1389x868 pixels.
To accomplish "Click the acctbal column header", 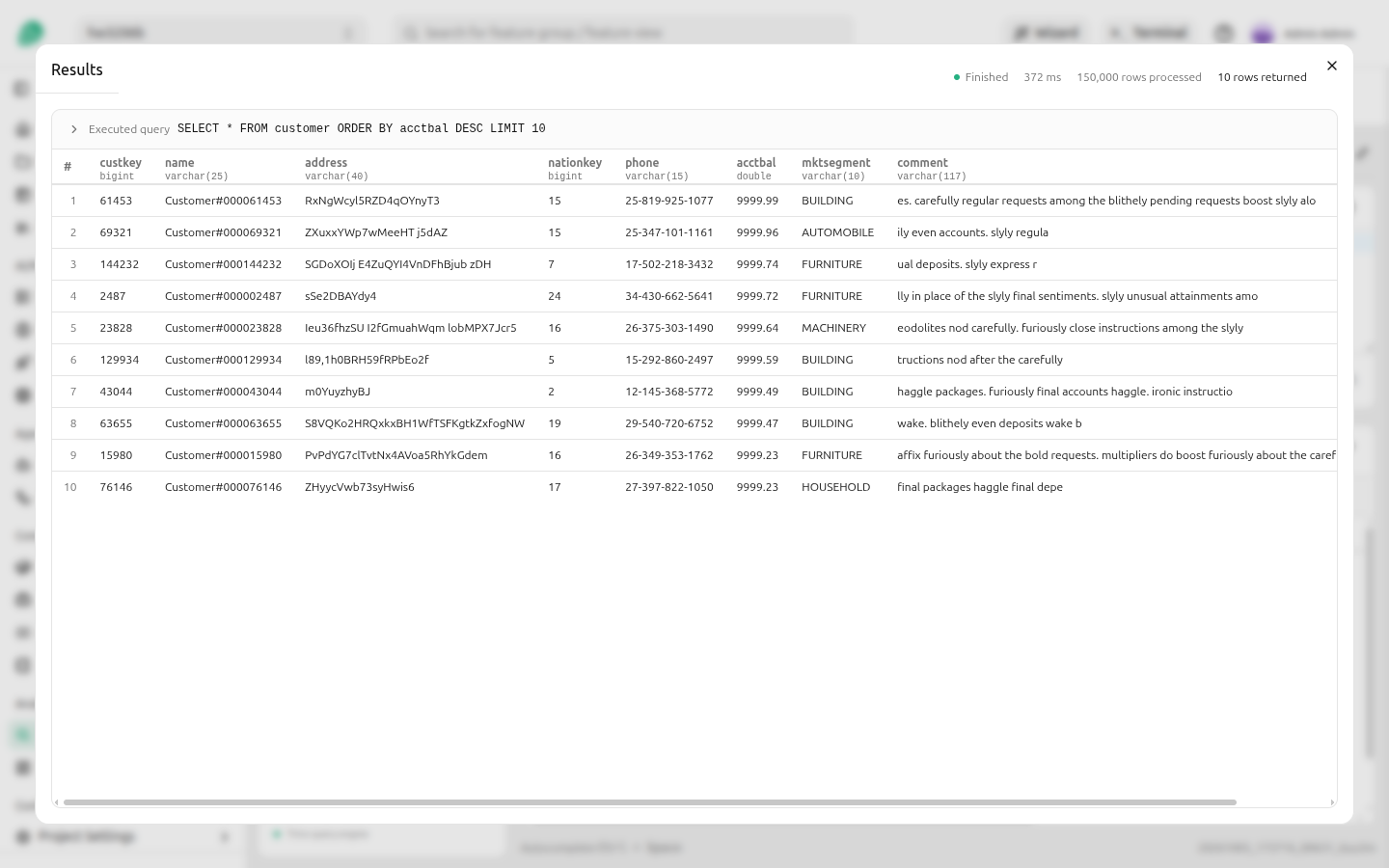I will pyautogui.click(x=756, y=169).
